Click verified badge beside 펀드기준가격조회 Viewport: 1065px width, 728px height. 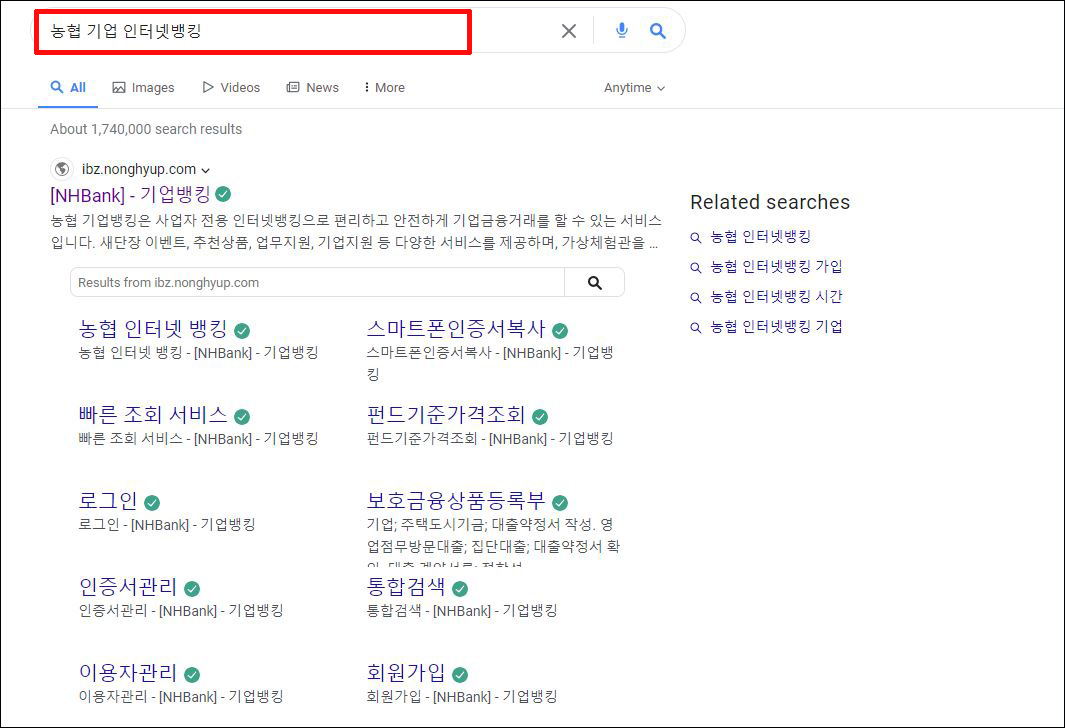[540, 416]
